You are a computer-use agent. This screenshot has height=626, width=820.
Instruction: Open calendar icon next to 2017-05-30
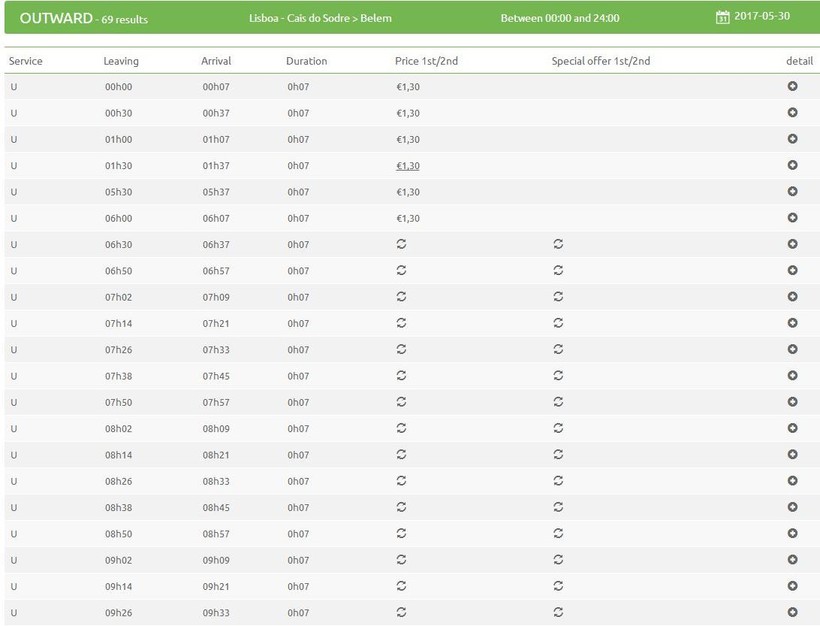tap(722, 17)
